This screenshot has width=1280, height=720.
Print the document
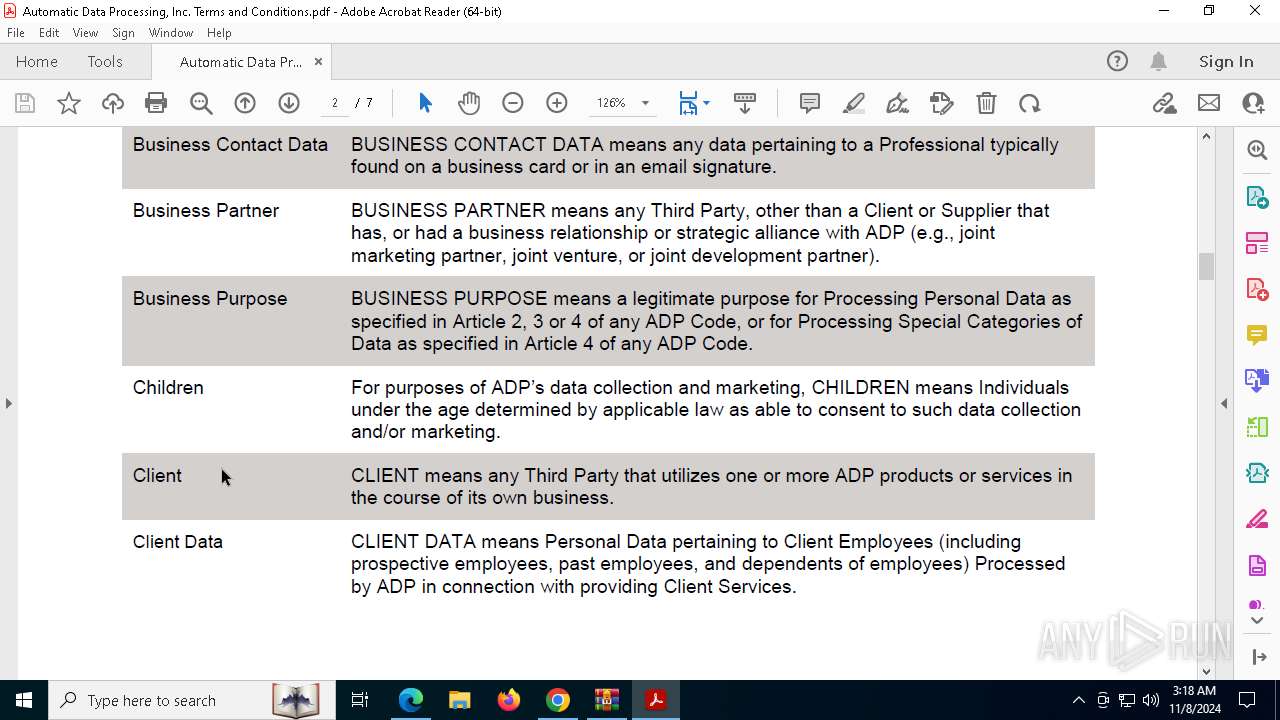coord(156,103)
